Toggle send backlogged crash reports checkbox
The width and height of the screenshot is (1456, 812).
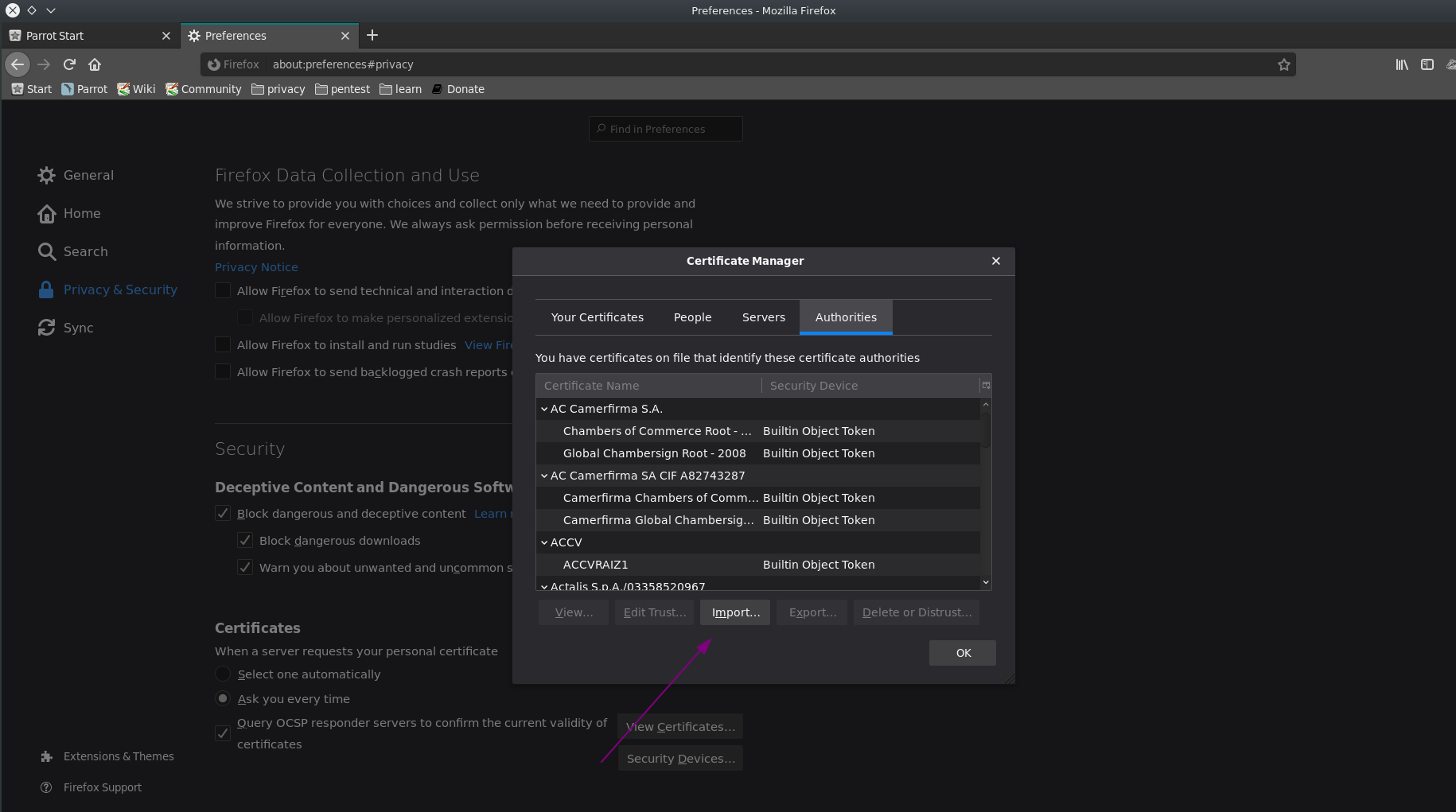pos(223,371)
